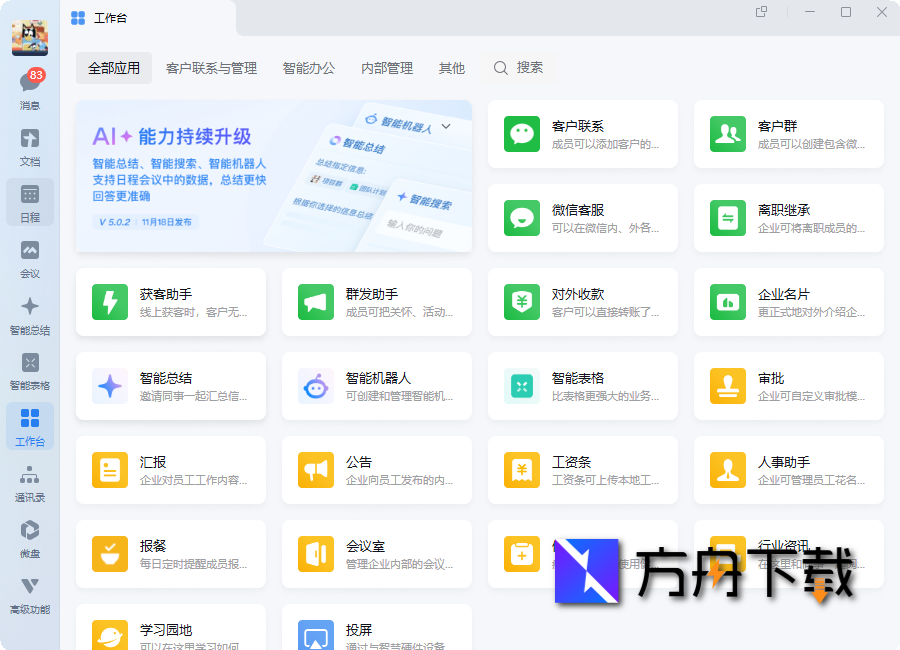This screenshot has width=900, height=650.
Task: Open the 微信客服 app card
Action: point(582,219)
